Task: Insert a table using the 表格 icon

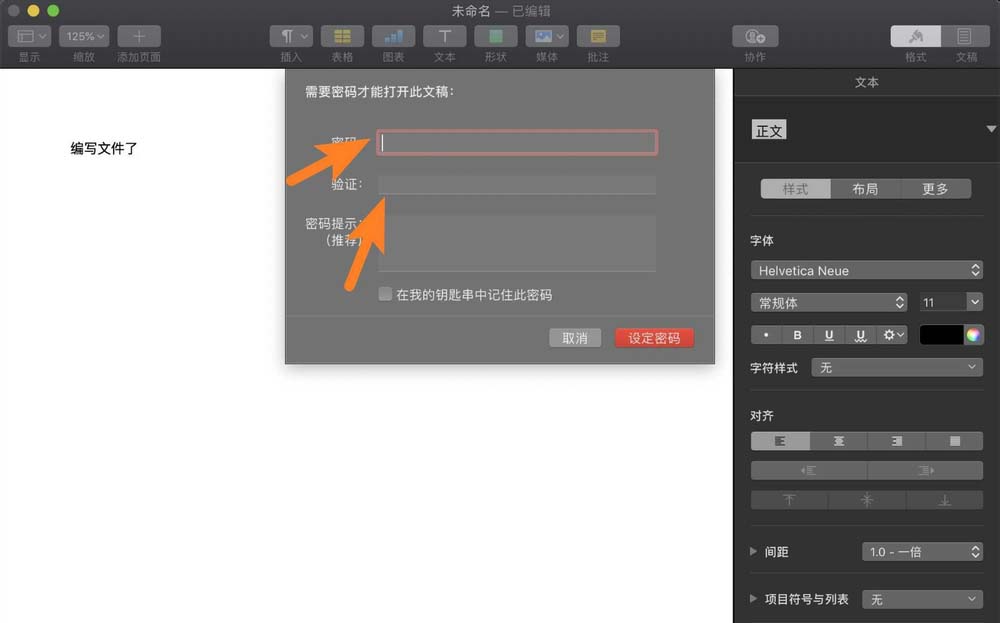Action: [342, 36]
